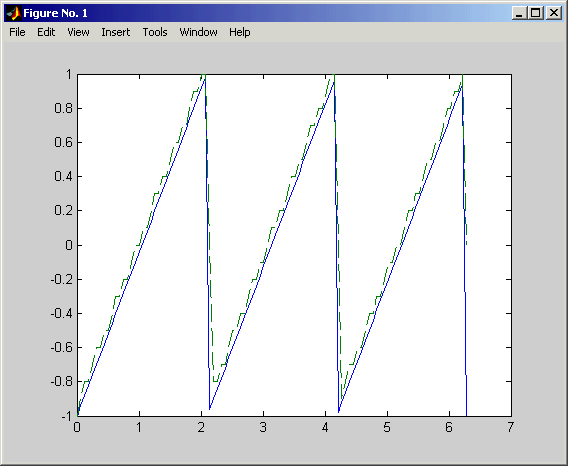Open the Tools menu
This screenshot has height=466, width=568.
point(155,32)
